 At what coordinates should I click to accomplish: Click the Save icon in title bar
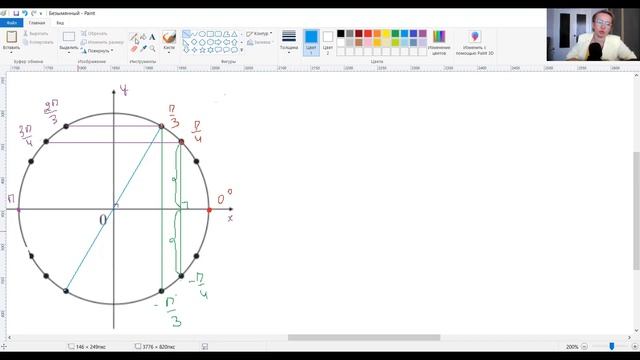tap(16, 13)
